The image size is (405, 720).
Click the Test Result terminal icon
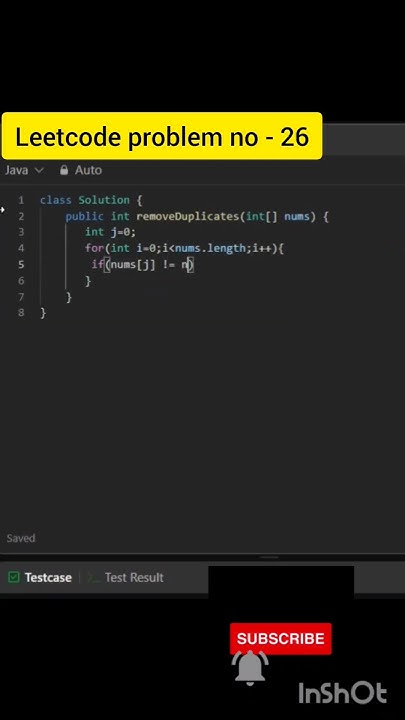[x=94, y=577]
